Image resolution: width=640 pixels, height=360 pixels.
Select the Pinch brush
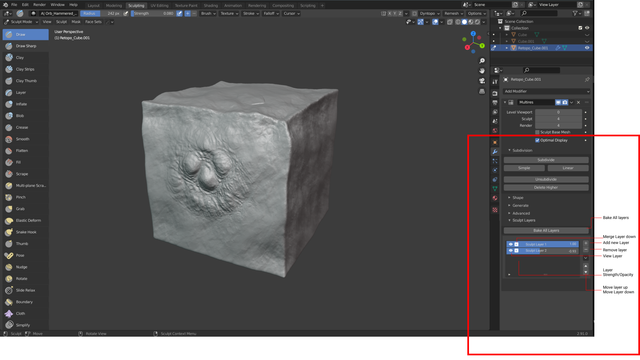[x=25, y=197]
